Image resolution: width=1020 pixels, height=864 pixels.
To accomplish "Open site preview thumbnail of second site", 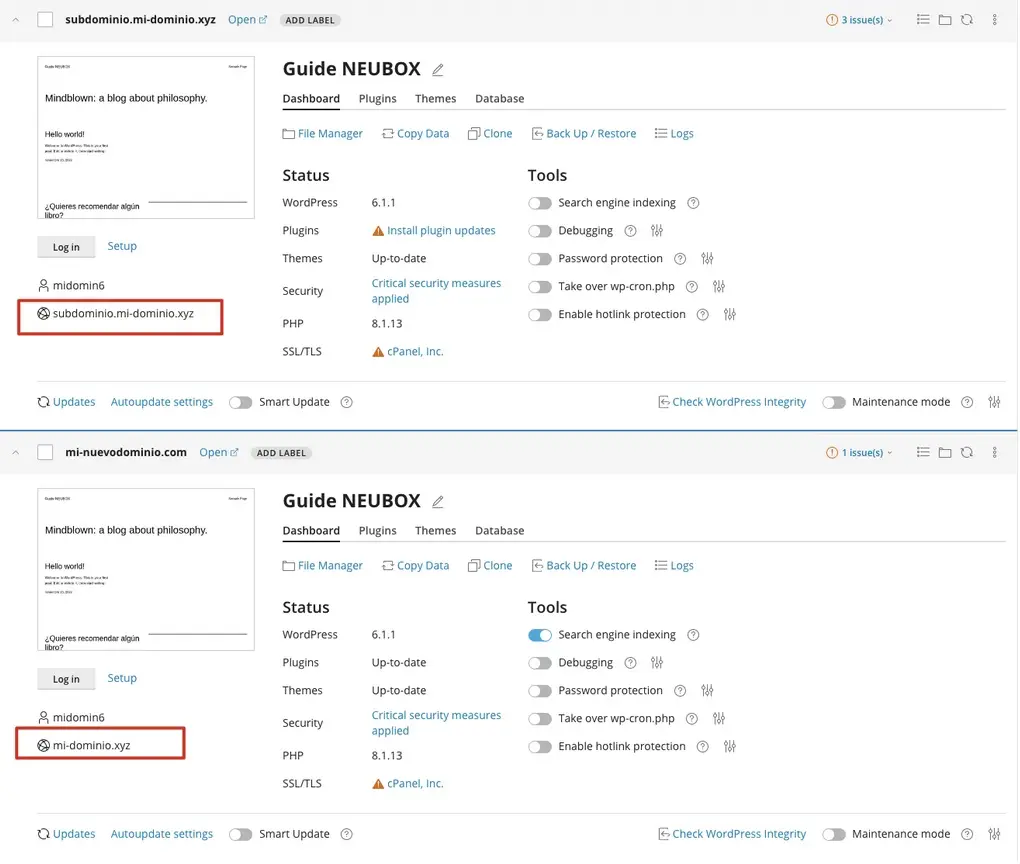I will pyautogui.click(x=146, y=569).
